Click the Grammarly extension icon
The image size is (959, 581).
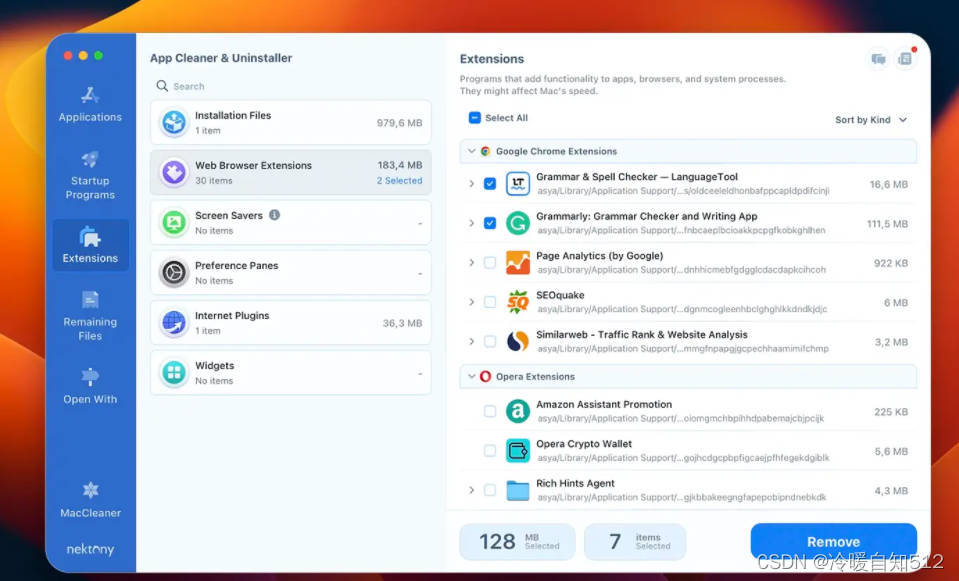click(x=517, y=223)
